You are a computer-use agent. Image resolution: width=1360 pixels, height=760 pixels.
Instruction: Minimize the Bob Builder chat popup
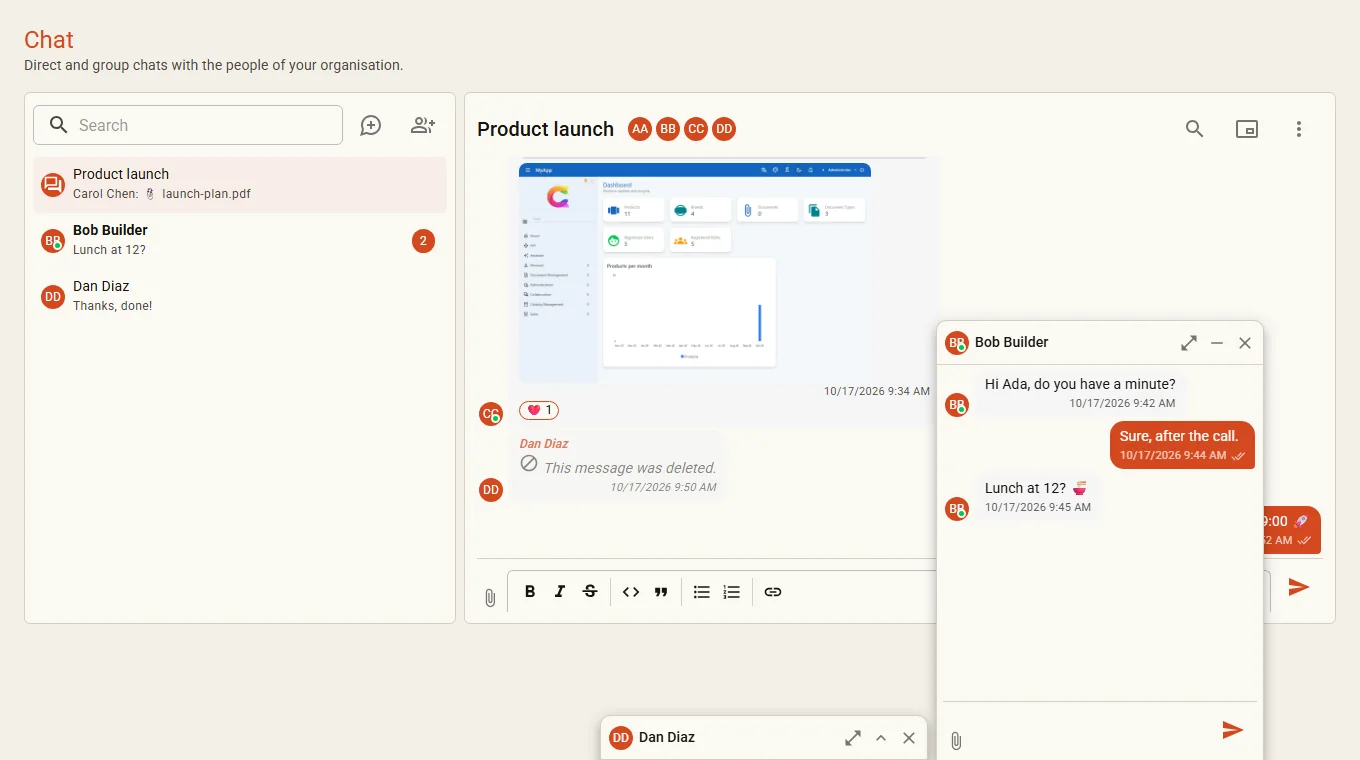[1217, 343]
